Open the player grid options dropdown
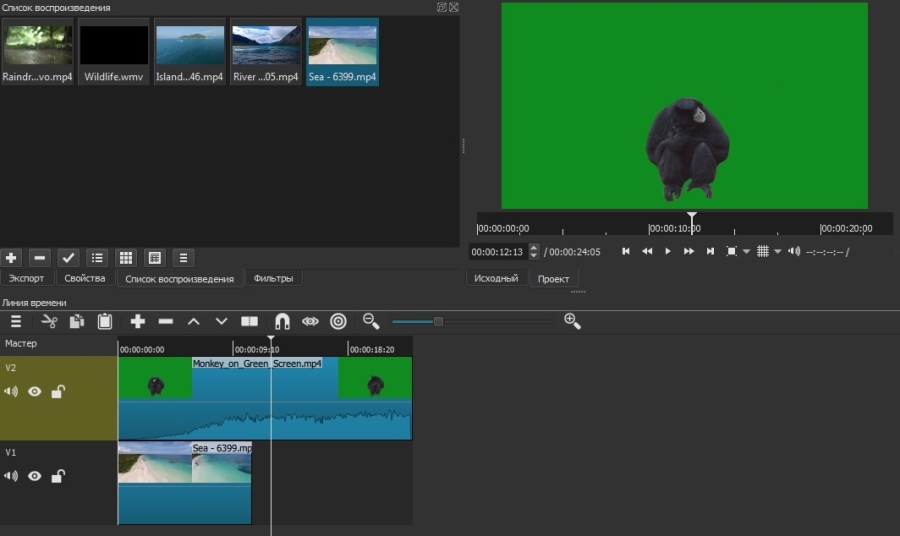Viewport: 900px width, 536px height. tap(777, 252)
